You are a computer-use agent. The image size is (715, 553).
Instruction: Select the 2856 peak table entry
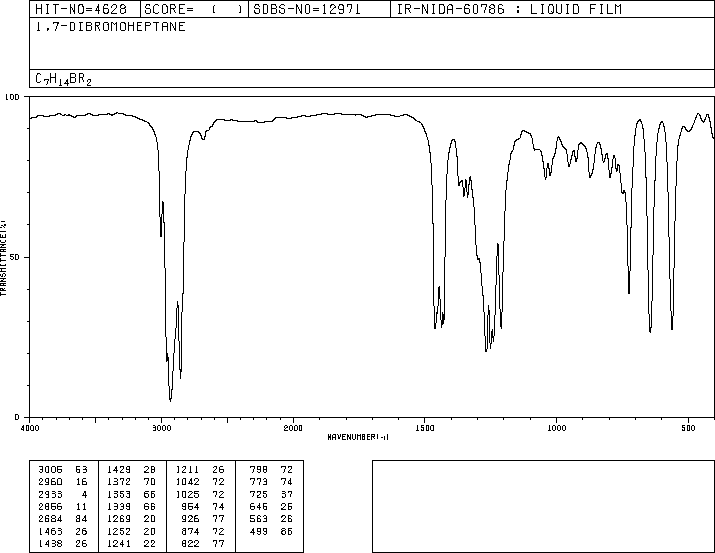tap(51, 506)
